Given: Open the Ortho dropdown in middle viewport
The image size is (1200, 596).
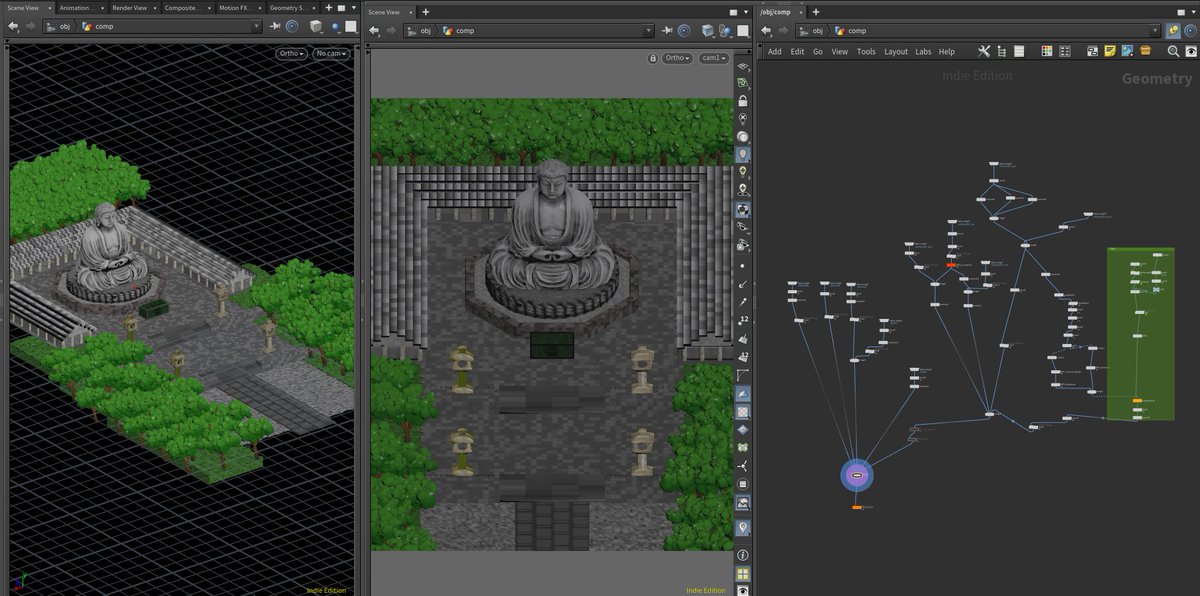Looking at the screenshot, I should click(677, 58).
